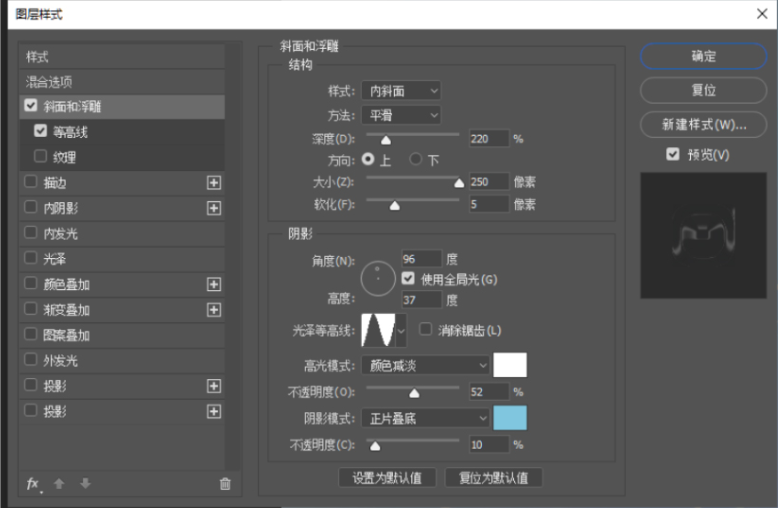
Task: Select the 样式 item in left list
Action: [122, 57]
